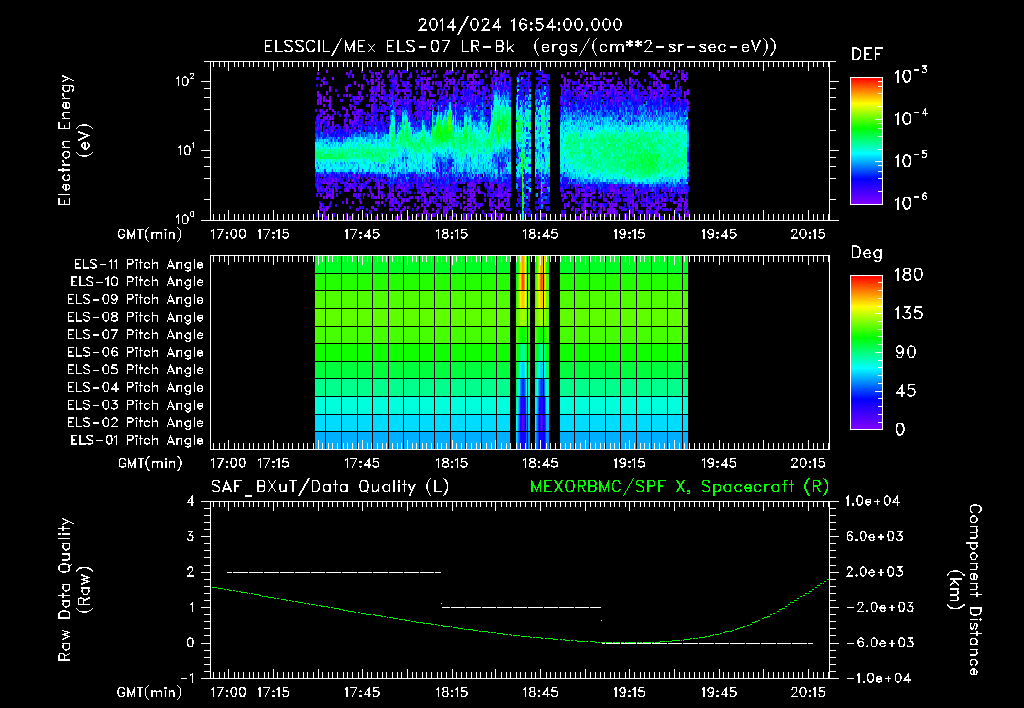
Task: Select the ELS-07 Pitch Angle row label
Action: pyautogui.click(x=135, y=335)
